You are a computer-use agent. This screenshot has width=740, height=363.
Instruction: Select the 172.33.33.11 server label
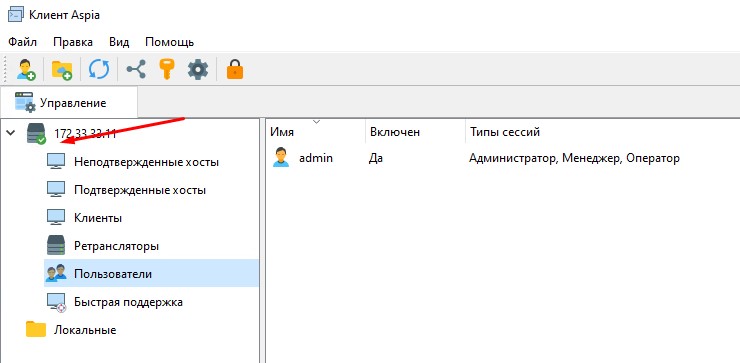[85, 133]
